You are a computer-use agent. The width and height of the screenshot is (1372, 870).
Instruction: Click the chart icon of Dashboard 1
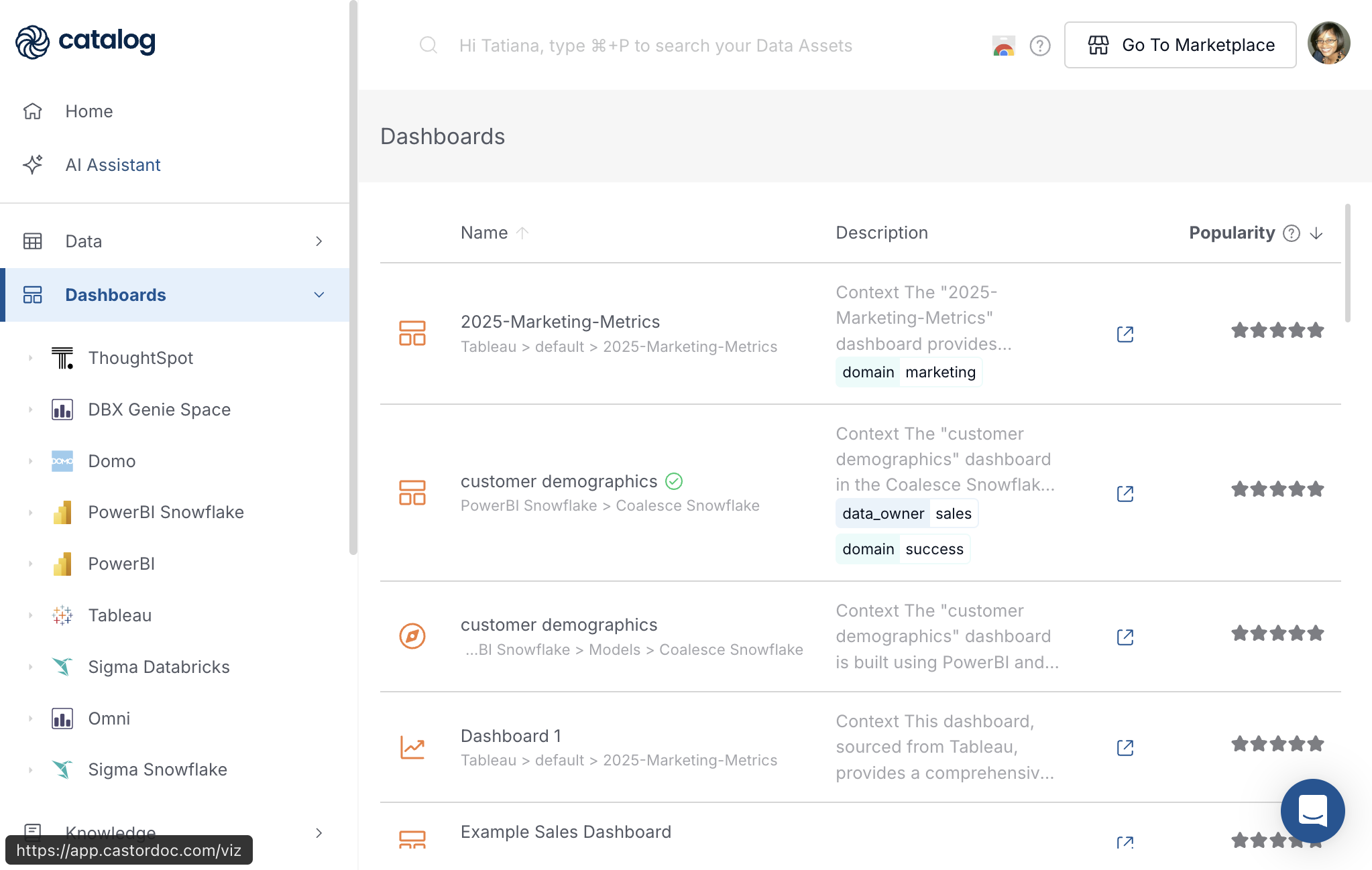point(412,747)
